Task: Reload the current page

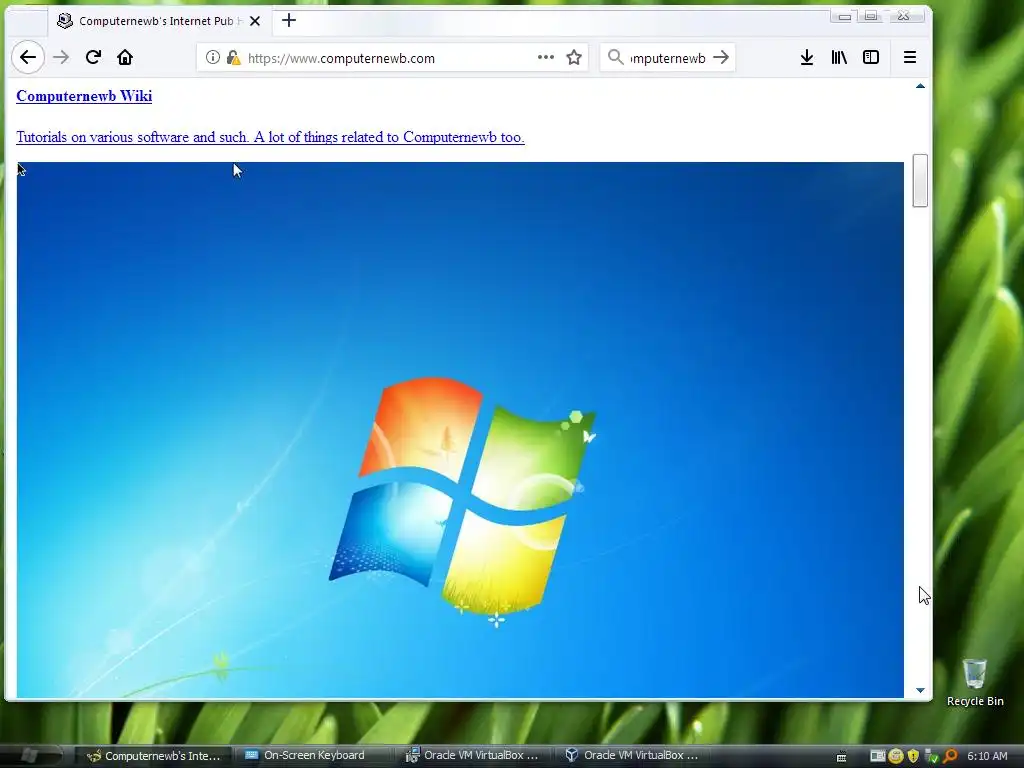Action: tap(93, 57)
